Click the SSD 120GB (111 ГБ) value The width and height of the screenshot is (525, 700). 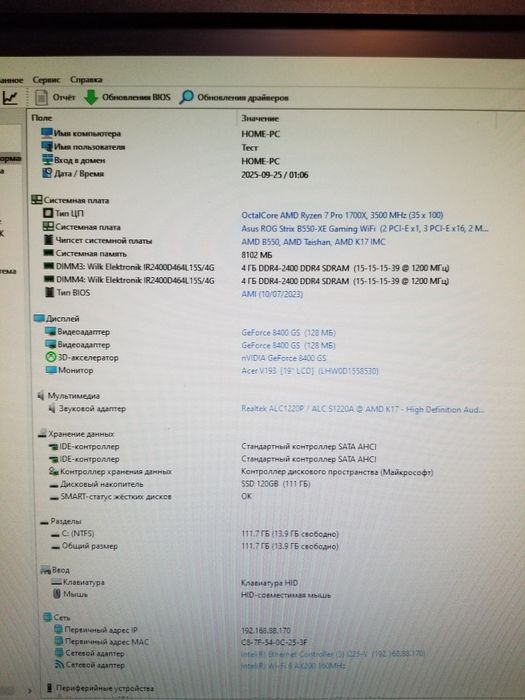pyautogui.click(x=275, y=484)
